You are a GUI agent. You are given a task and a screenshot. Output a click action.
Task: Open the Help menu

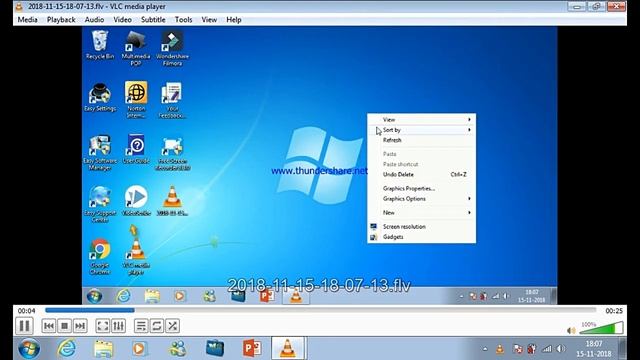click(x=233, y=20)
